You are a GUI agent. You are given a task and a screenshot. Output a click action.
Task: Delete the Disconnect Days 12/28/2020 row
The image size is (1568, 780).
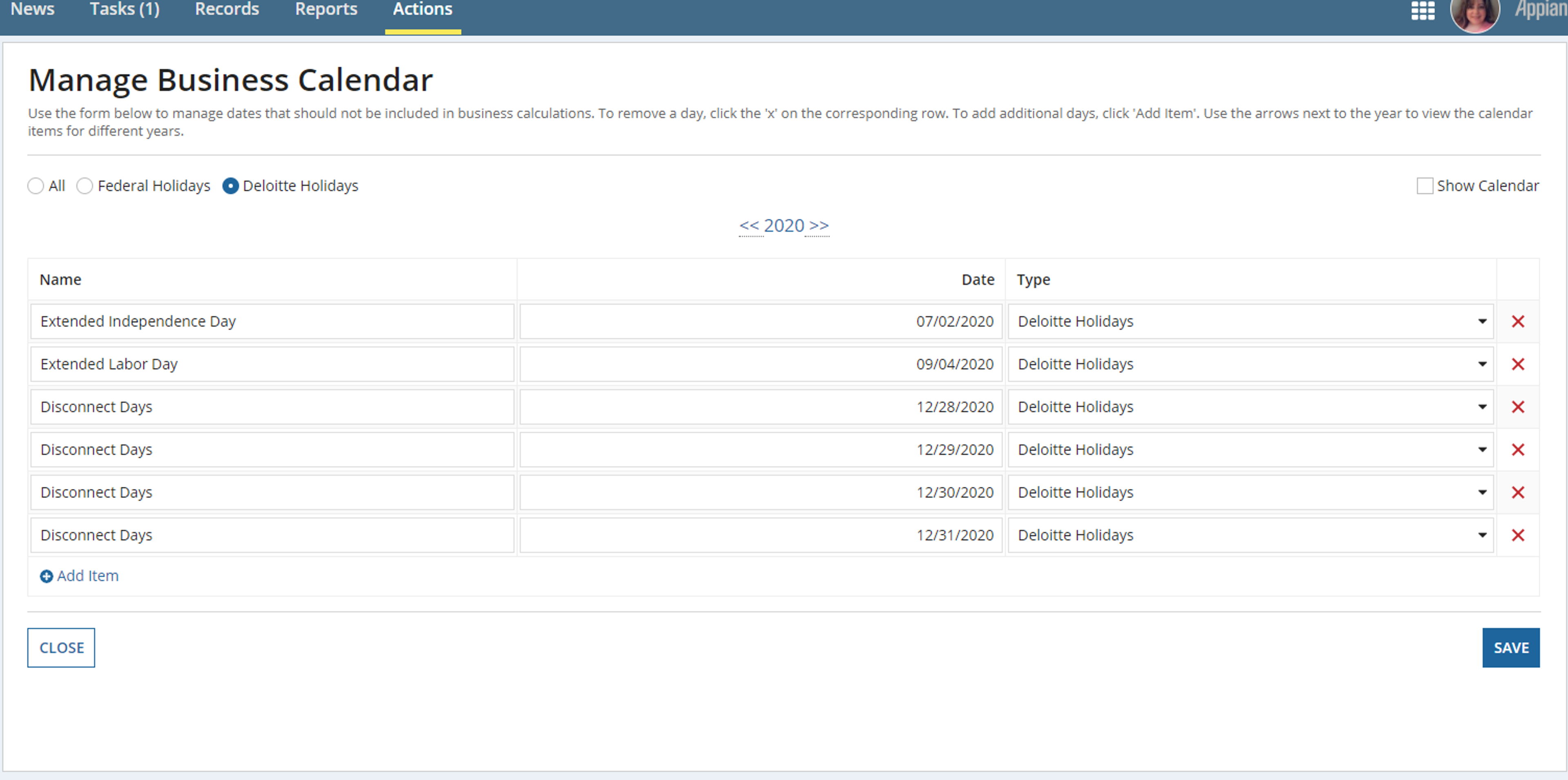[1518, 407]
